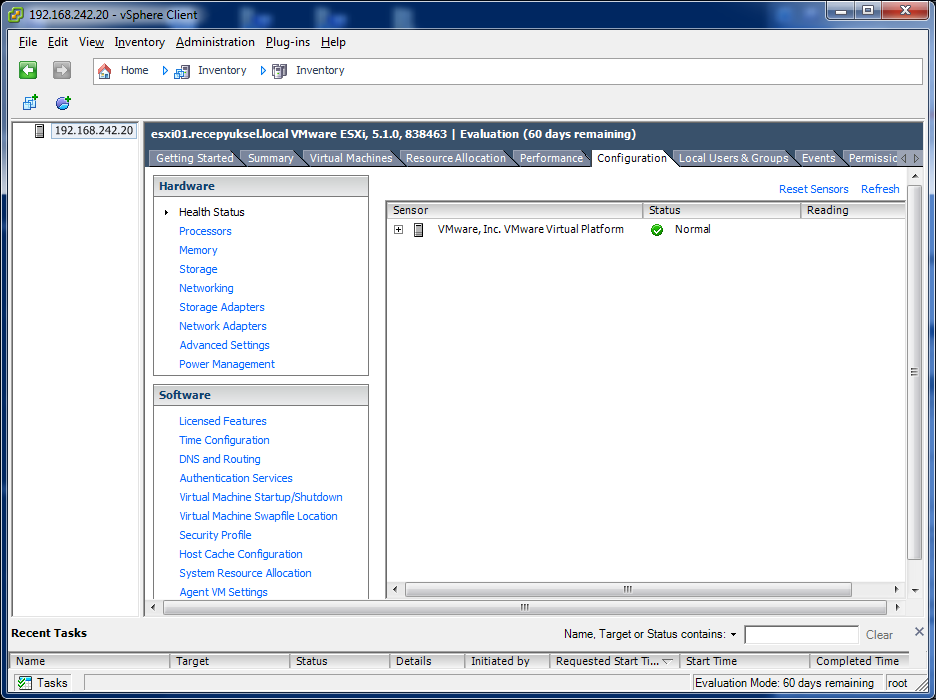Click the VMware Virtual Platform server icon
Image resolution: width=936 pixels, height=700 pixels.
tap(418, 230)
